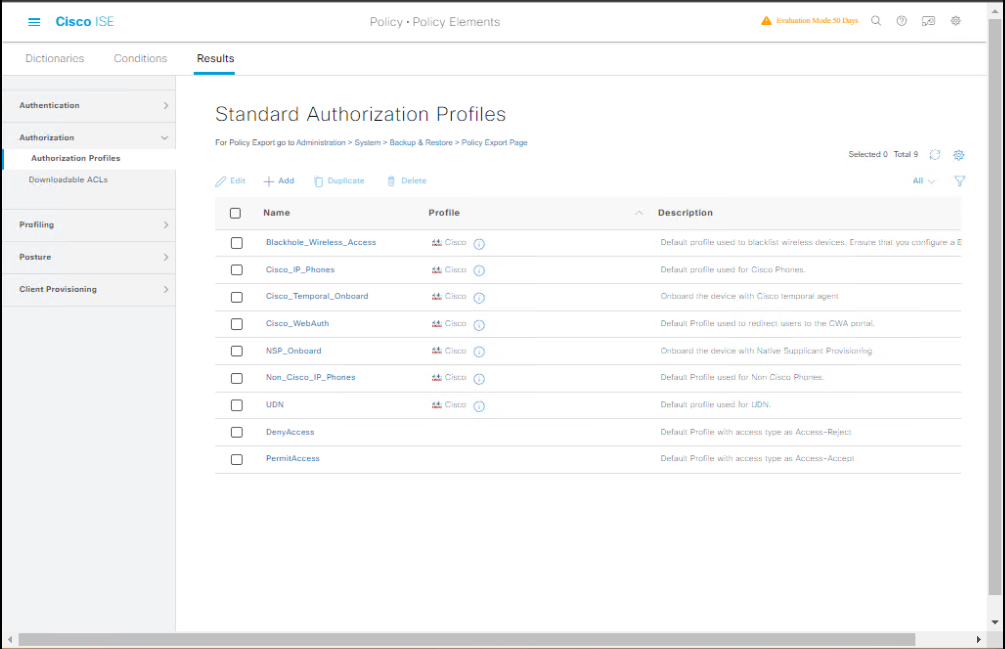The image size is (1005, 649).
Task: Click the Evaluation Mode warning triangle icon
Action: (x=766, y=21)
